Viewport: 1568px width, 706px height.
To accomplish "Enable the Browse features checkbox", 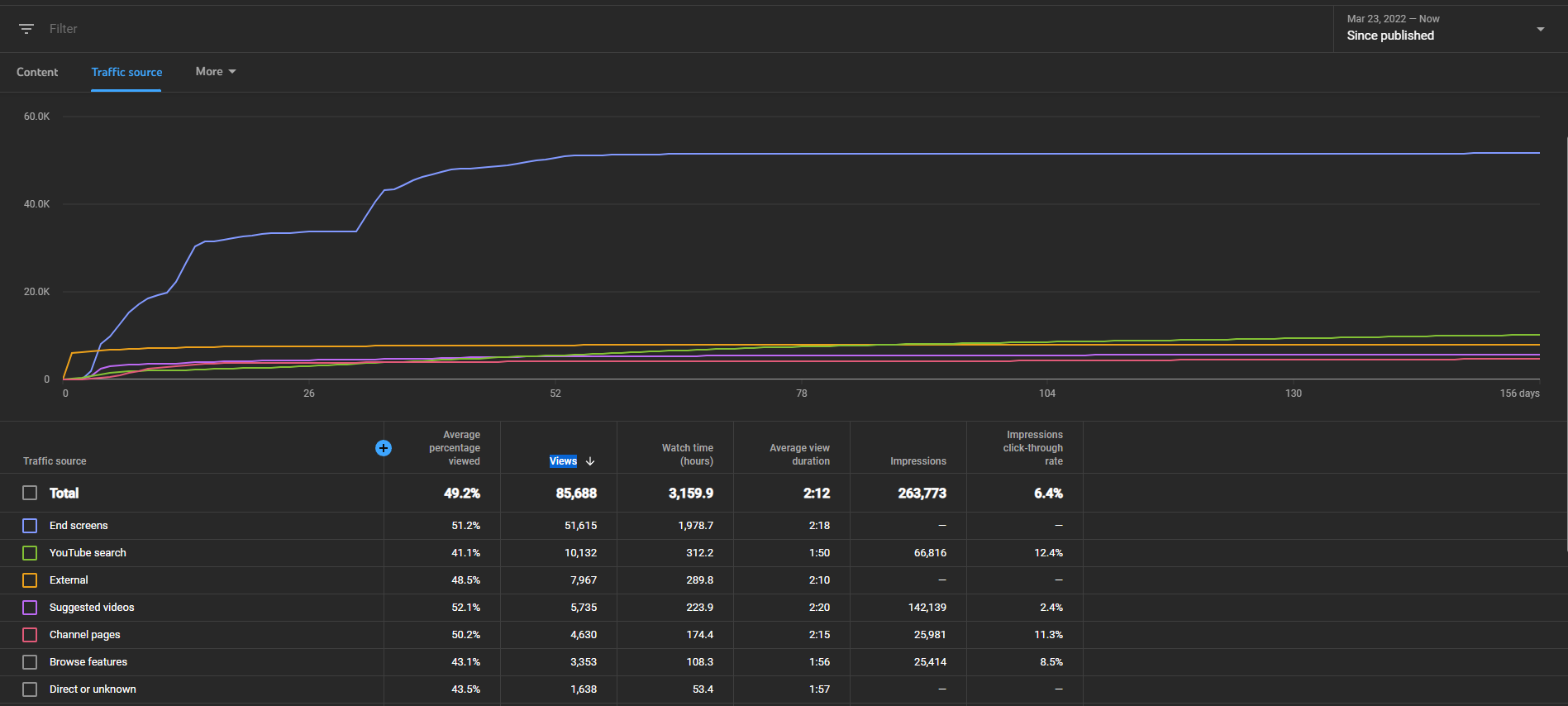I will coord(30,662).
